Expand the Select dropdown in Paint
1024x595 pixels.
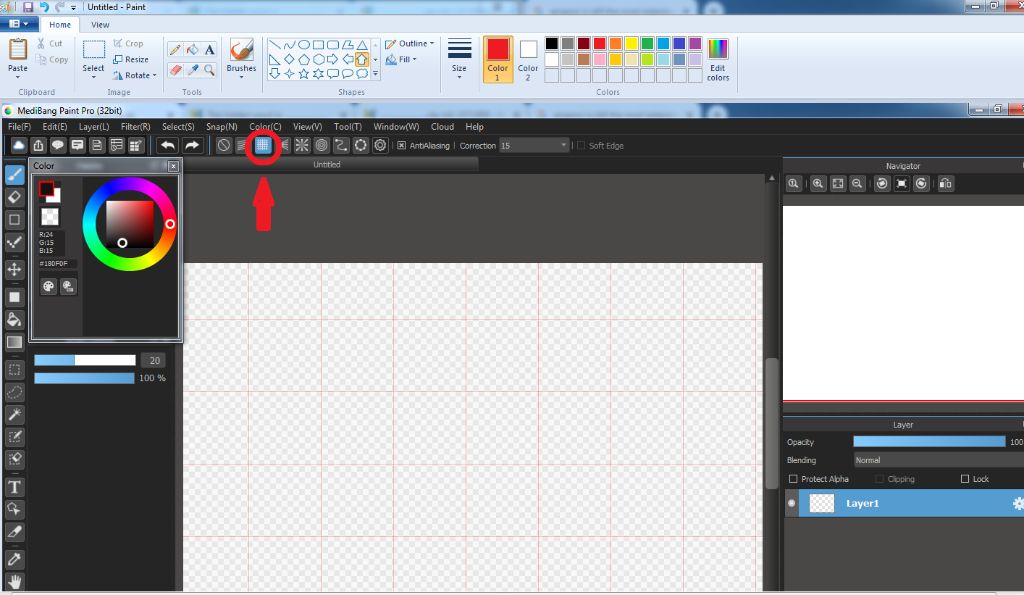(x=93, y=77)
